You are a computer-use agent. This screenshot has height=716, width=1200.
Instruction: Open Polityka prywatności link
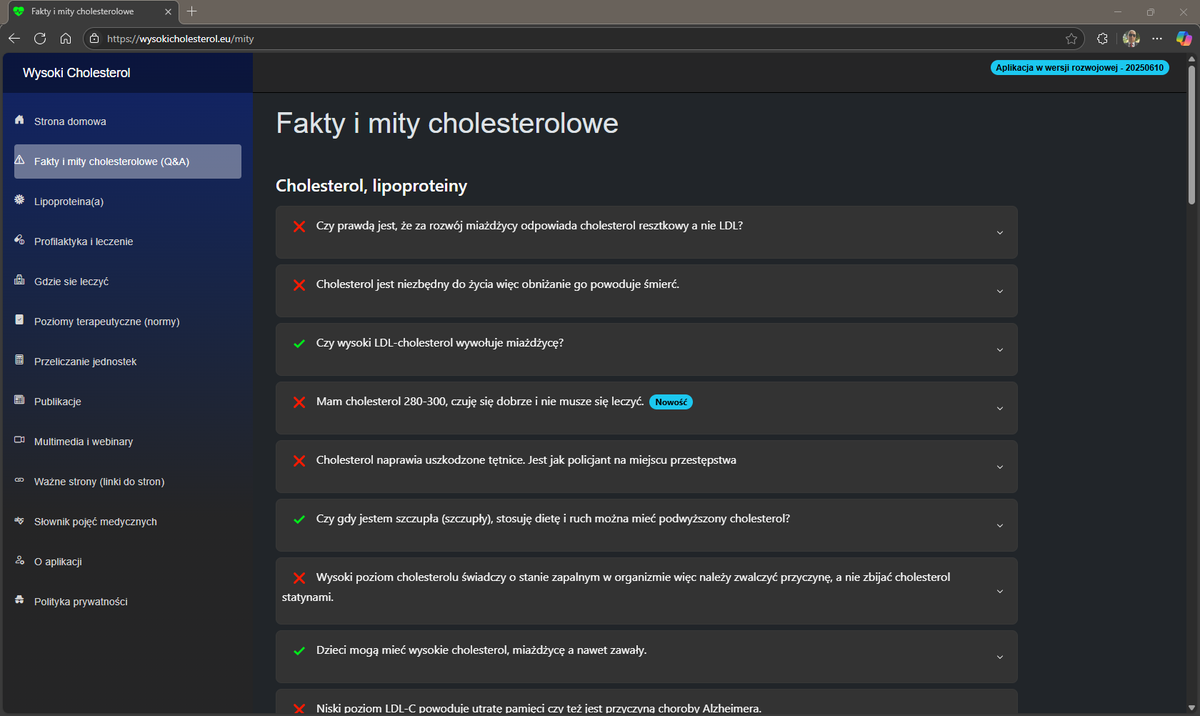pos(127,601)
